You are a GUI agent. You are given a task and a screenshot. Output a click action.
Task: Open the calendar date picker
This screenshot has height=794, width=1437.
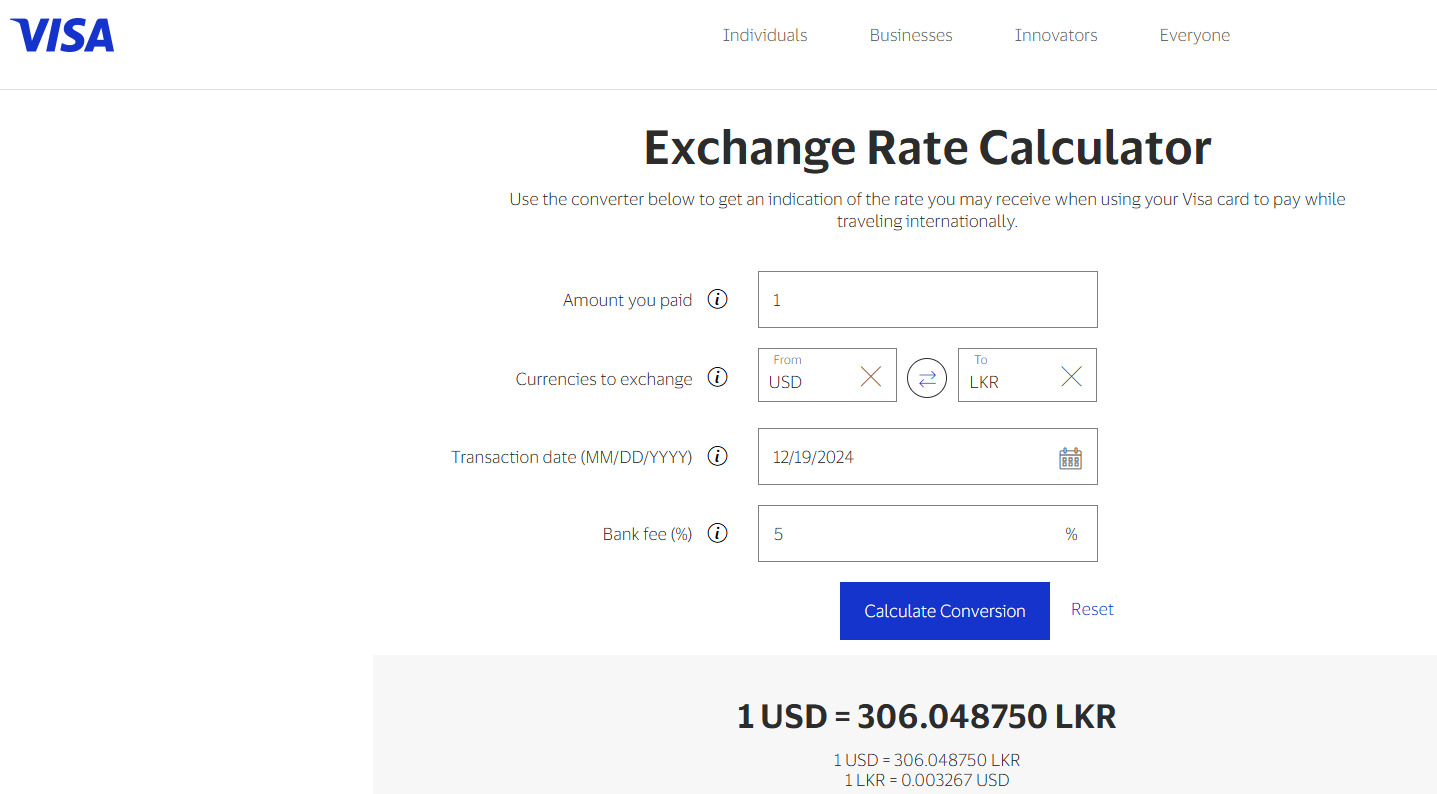point(1070,458)
